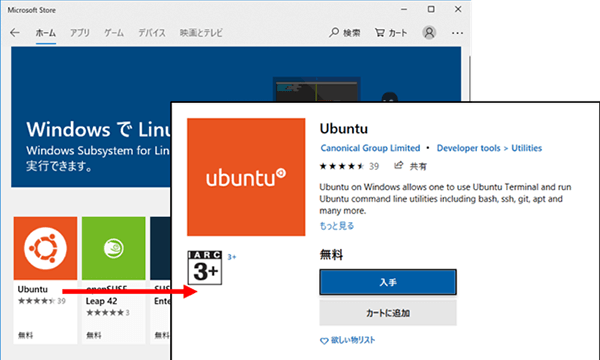Minimize the Microsoft Store window
The height and width of the screenshot is (360, 600).
404,9
